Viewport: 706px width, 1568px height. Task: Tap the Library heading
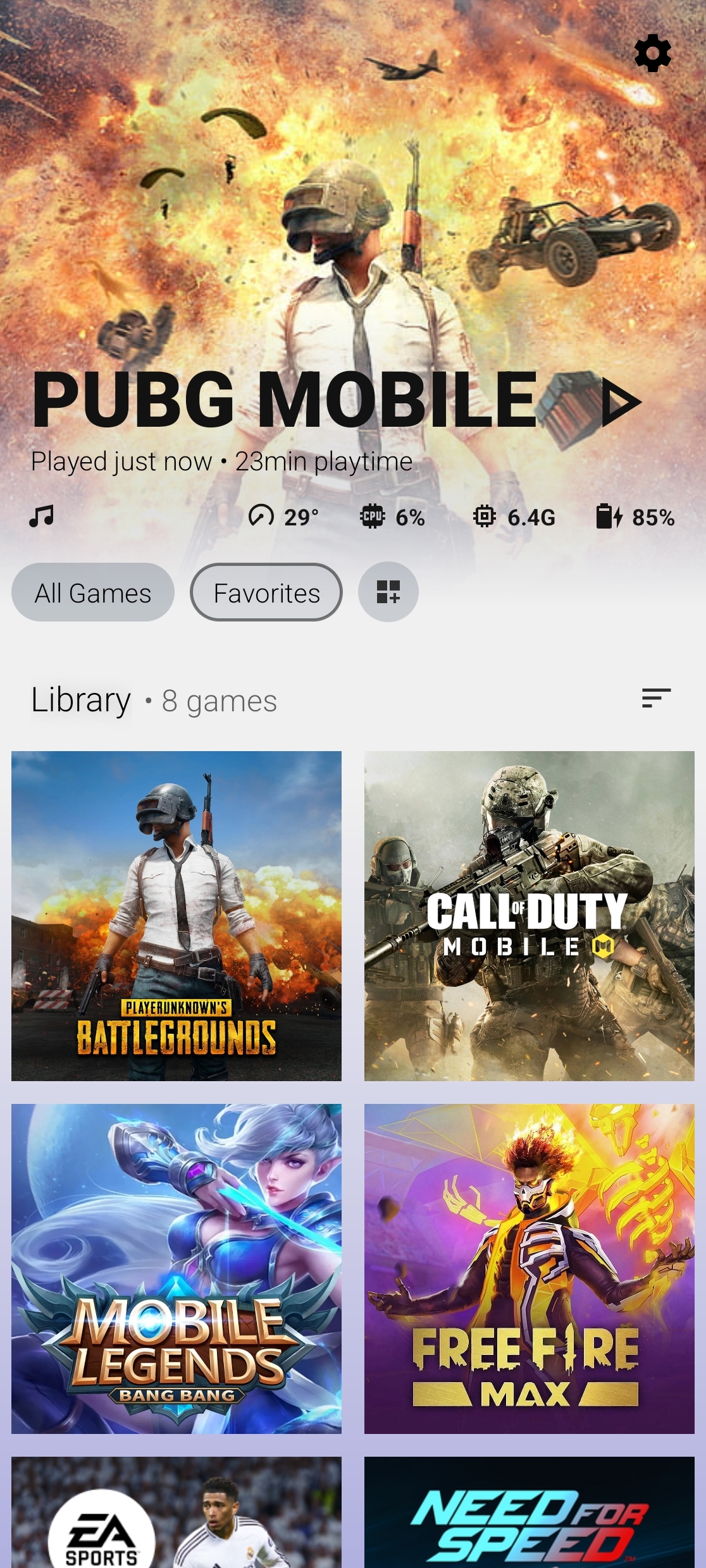pyautogui.click(x=81, y=700)
